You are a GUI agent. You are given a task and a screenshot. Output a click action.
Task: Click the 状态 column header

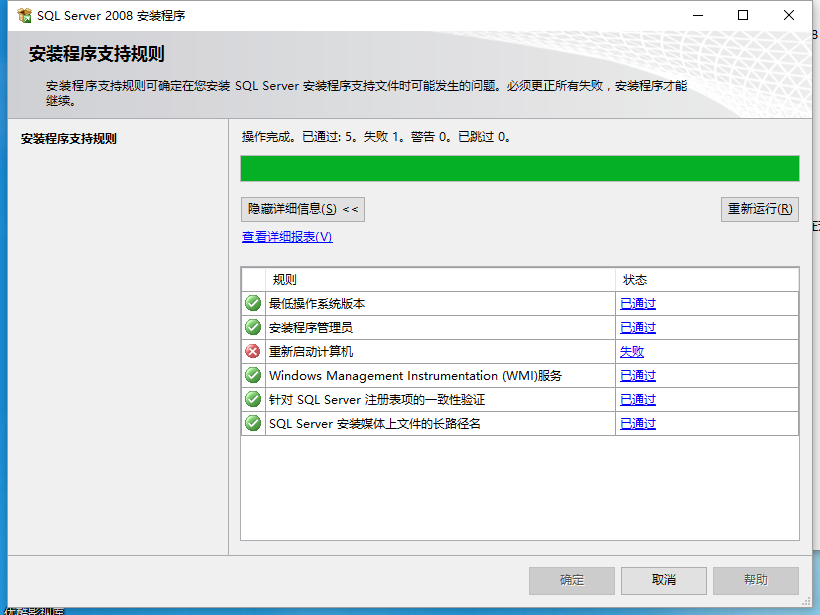click(707, 280)
